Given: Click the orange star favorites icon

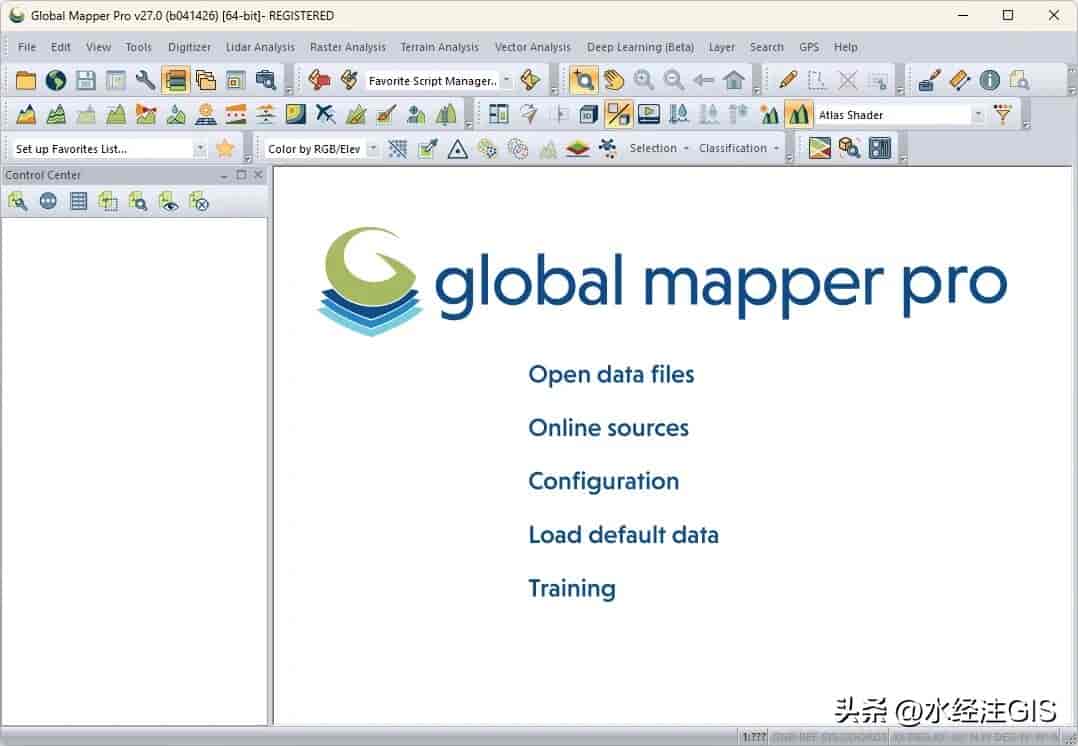Looking at the screenshot, I should [x=225, y=148].
